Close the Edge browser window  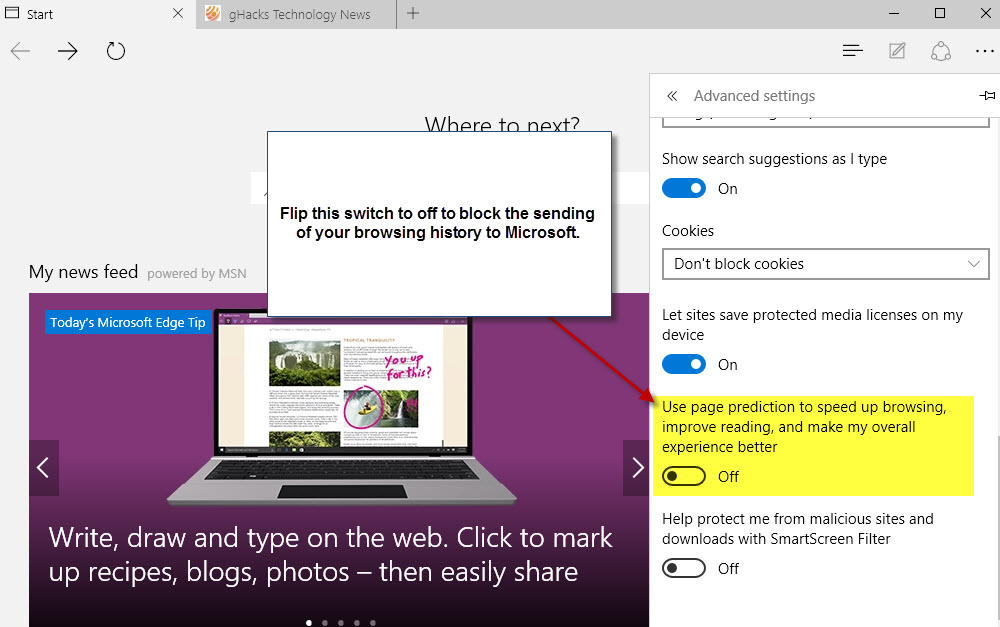pyautogui.click(x=985, y=13)
